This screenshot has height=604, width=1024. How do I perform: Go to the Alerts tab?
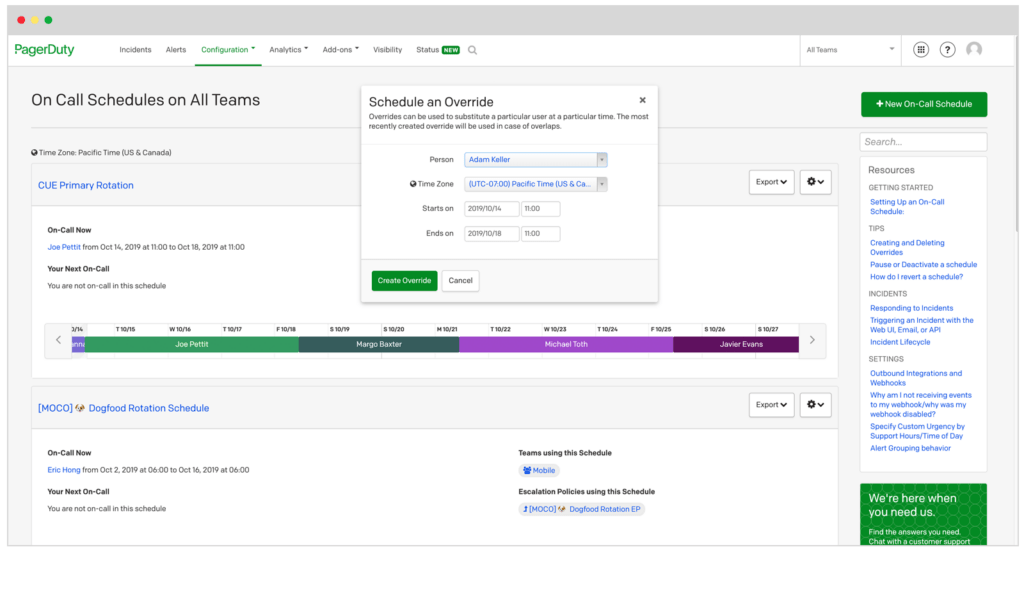click(x=176, y=50)
